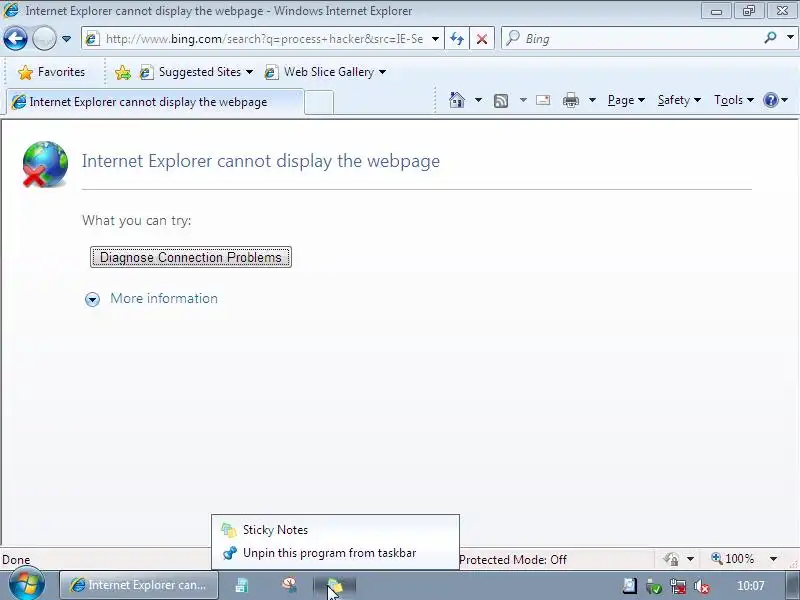Expand the address bar autocomplete dropdown
The width and height of the screenshot is (800, 600).
click(435, 39)
